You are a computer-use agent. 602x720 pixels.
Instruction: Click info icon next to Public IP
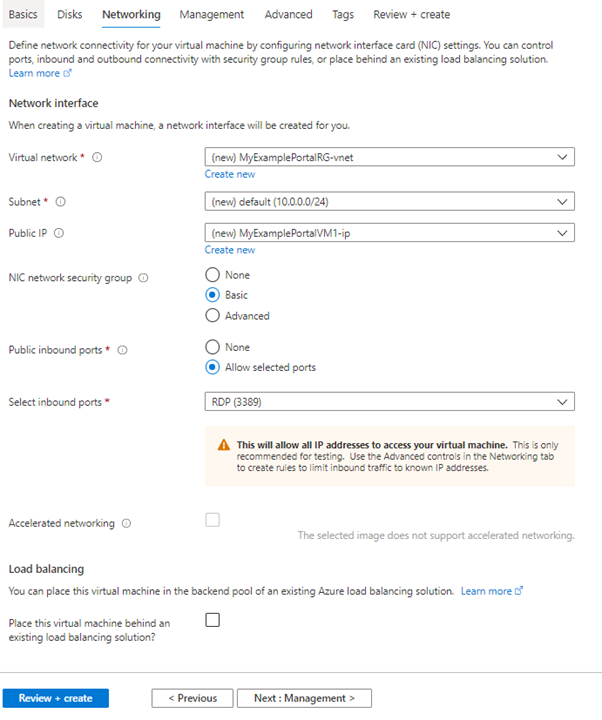click(x=59, y=233)
